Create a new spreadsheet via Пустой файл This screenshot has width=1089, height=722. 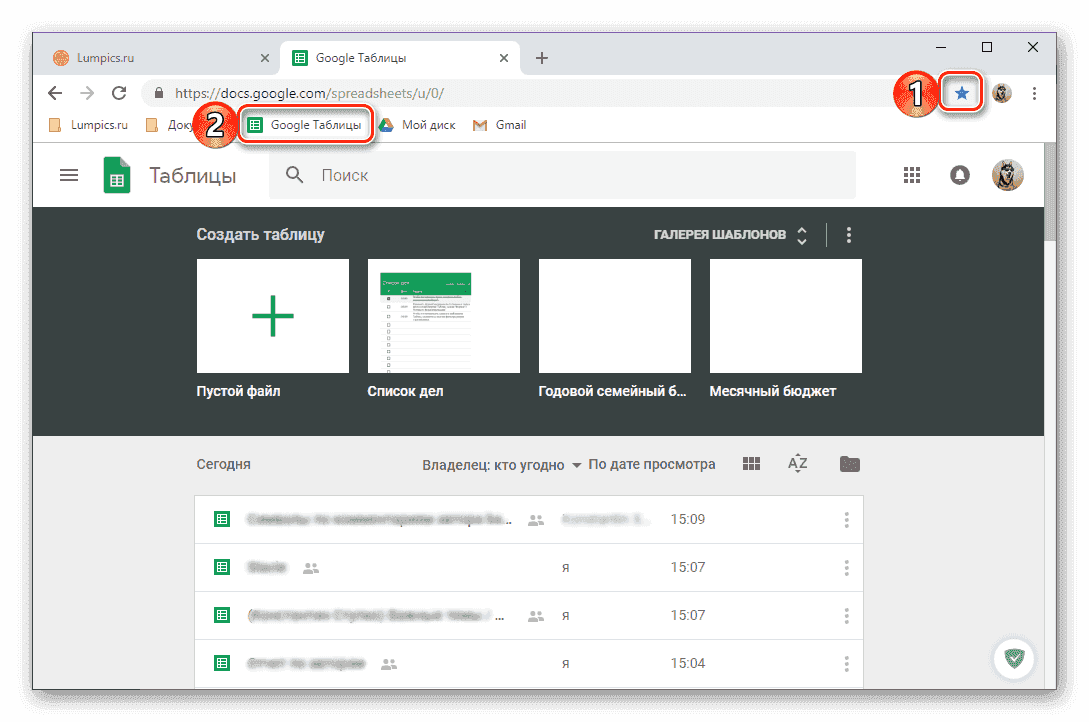click(272, 315)
